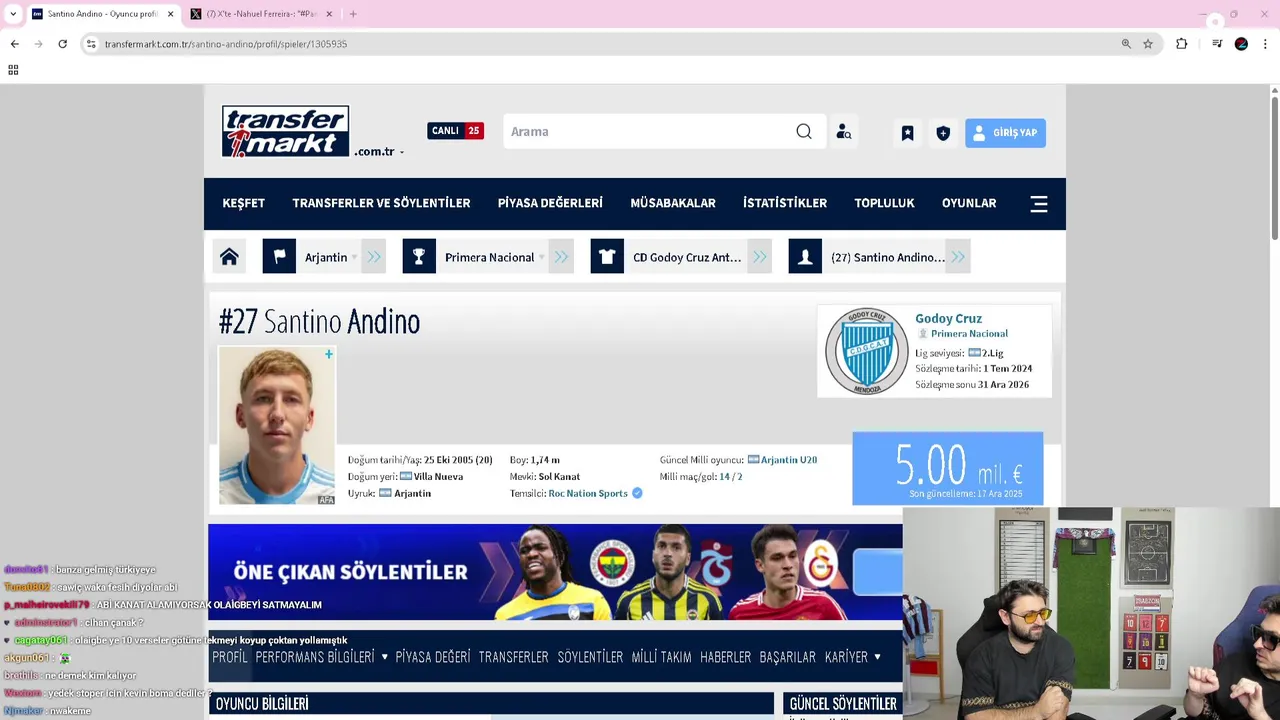This screenshot has width=1280, height=720.
Task: Open the hamburger menu icon
Action: [1039, 204]
